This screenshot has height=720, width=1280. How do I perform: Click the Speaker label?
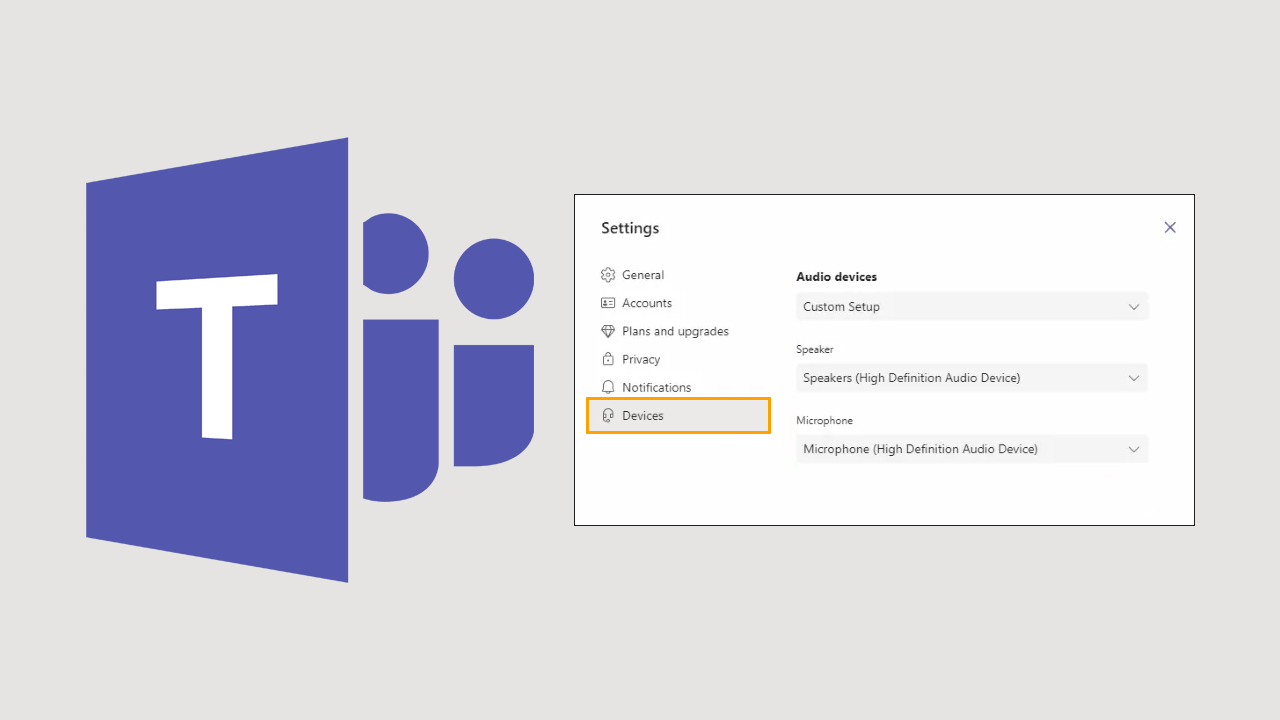point(815,350)
